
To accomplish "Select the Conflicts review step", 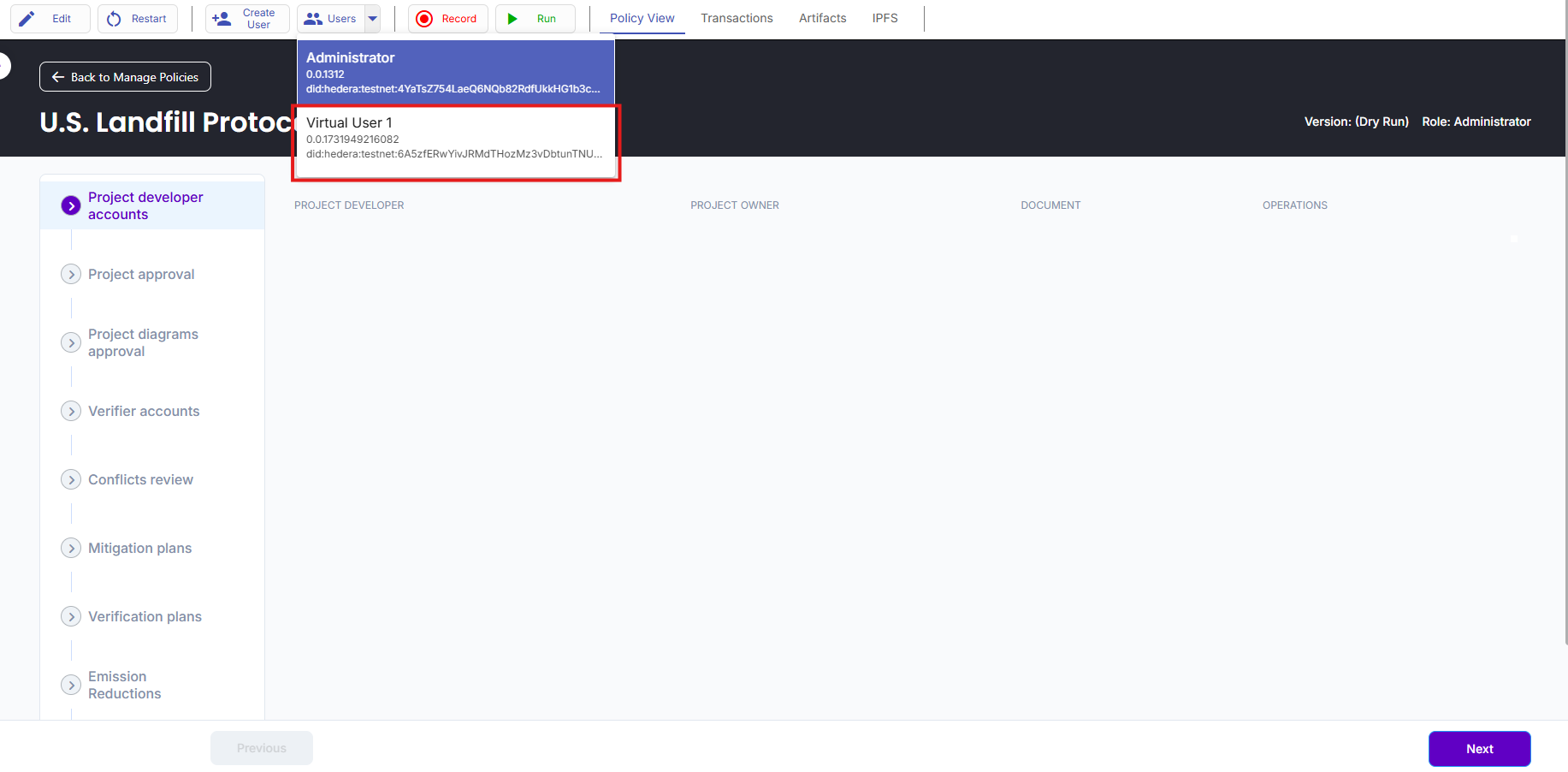I will point(140,479).
